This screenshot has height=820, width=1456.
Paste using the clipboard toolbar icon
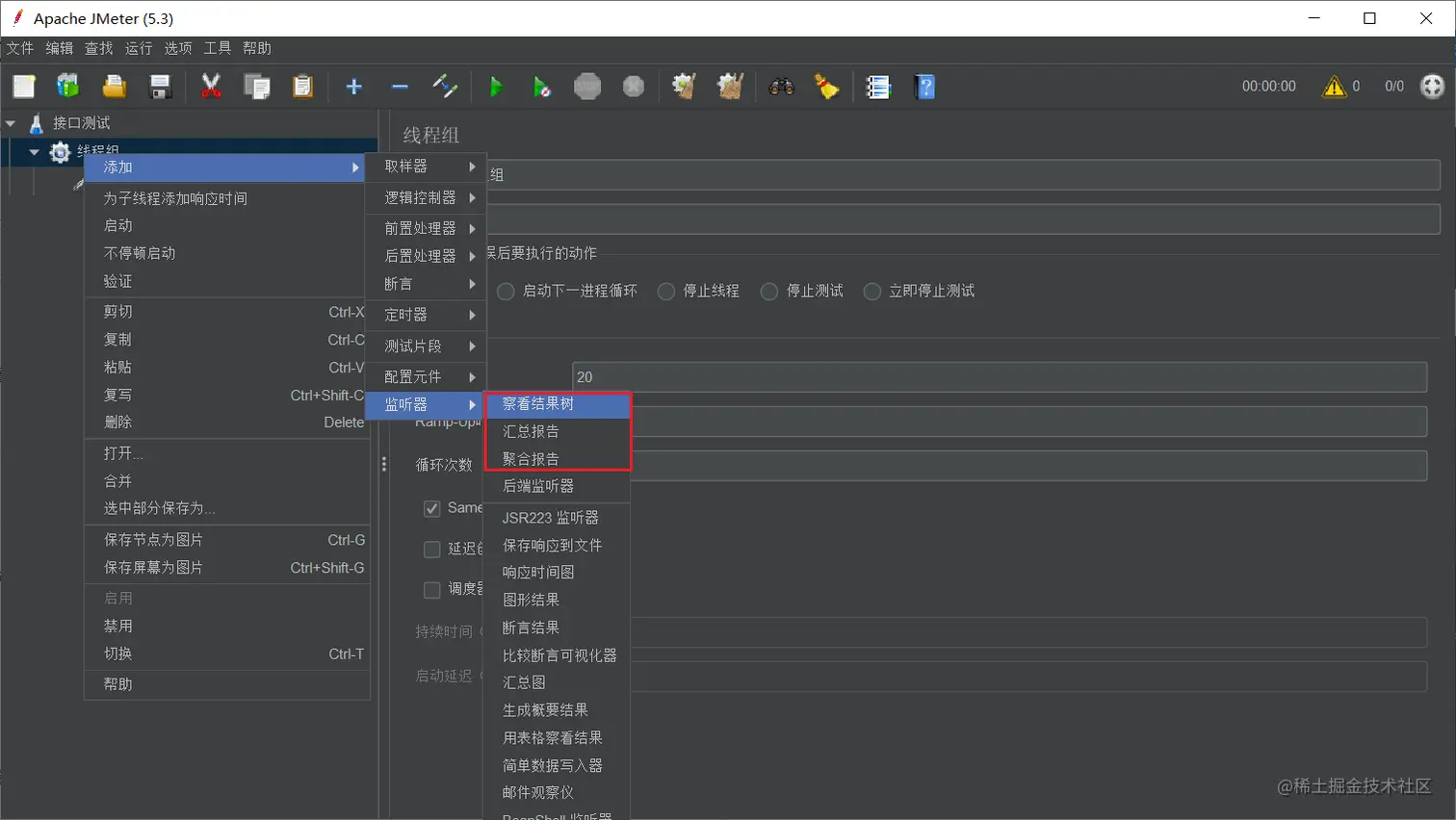coord(302,87)
